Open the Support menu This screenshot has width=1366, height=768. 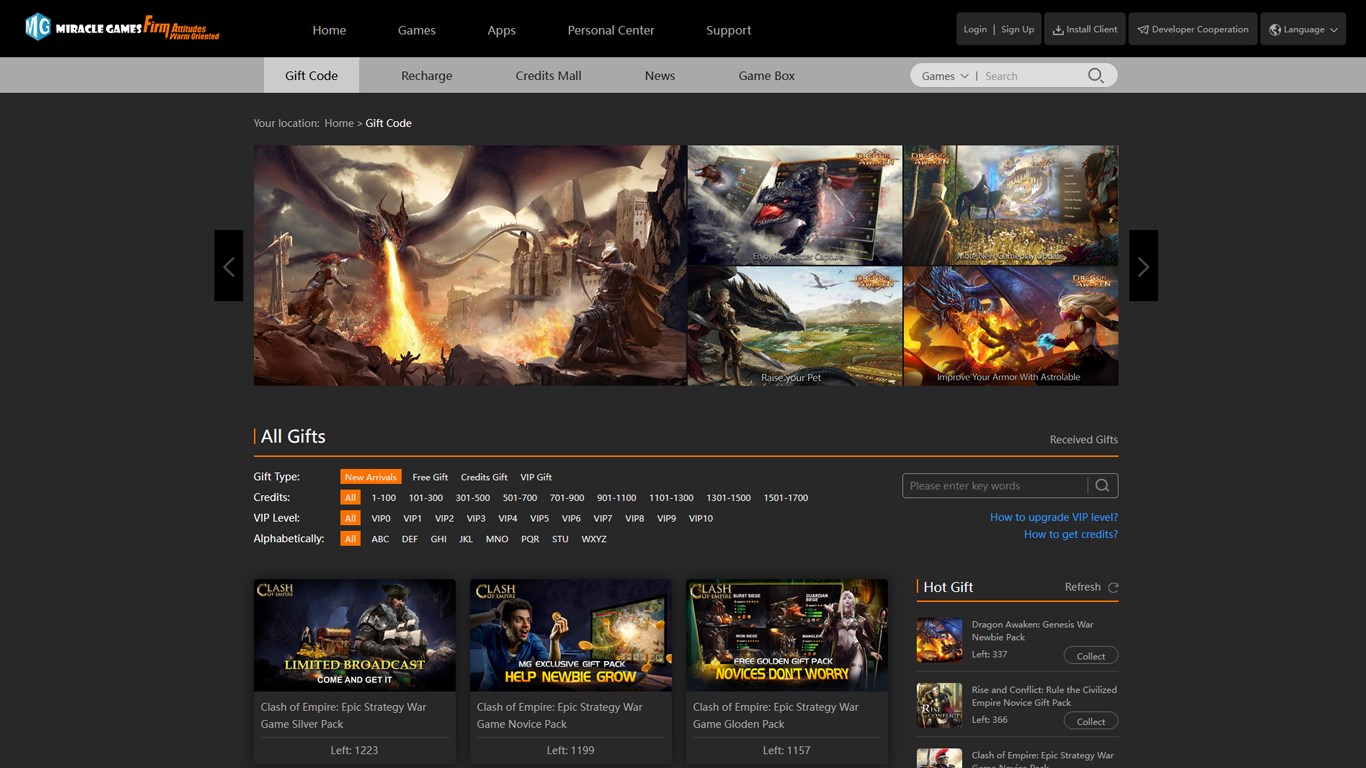coord(729,30)
